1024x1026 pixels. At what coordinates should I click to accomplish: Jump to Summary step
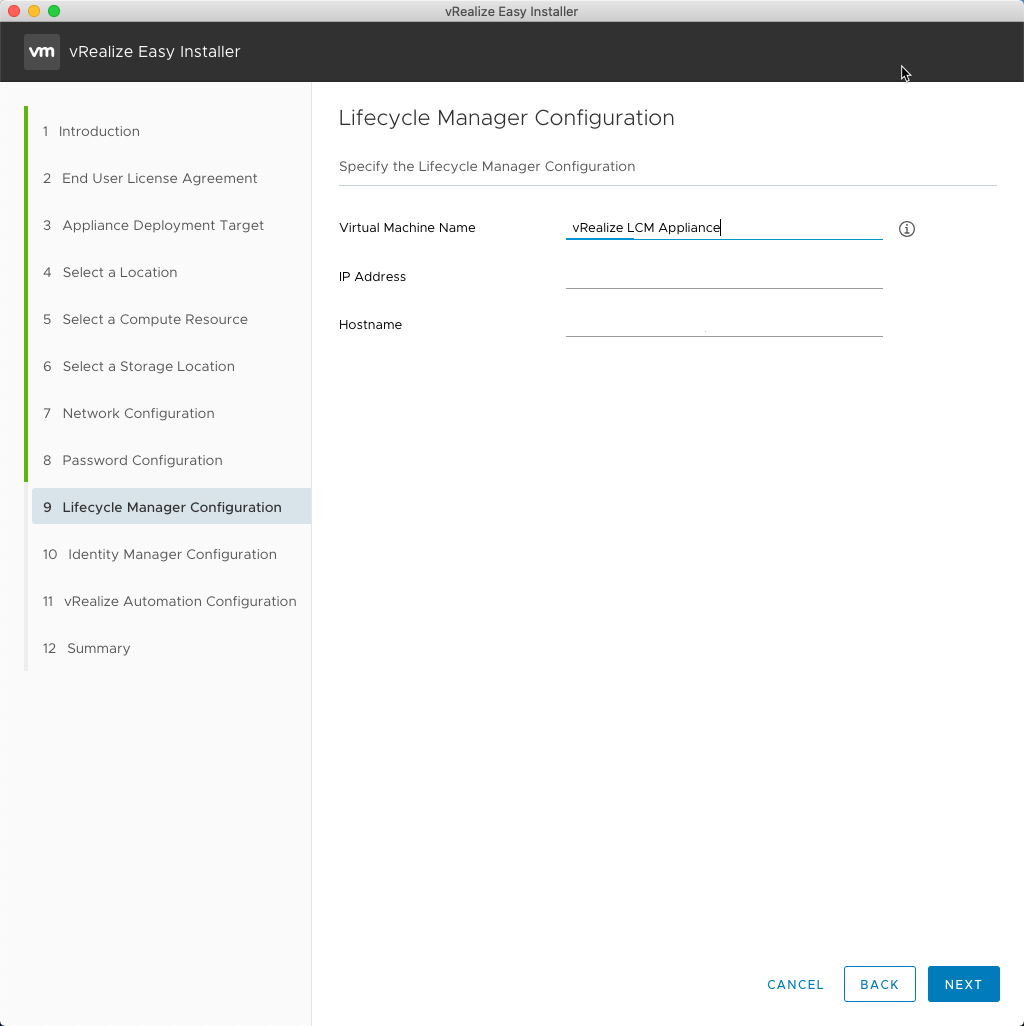click(x=98, y=648)
